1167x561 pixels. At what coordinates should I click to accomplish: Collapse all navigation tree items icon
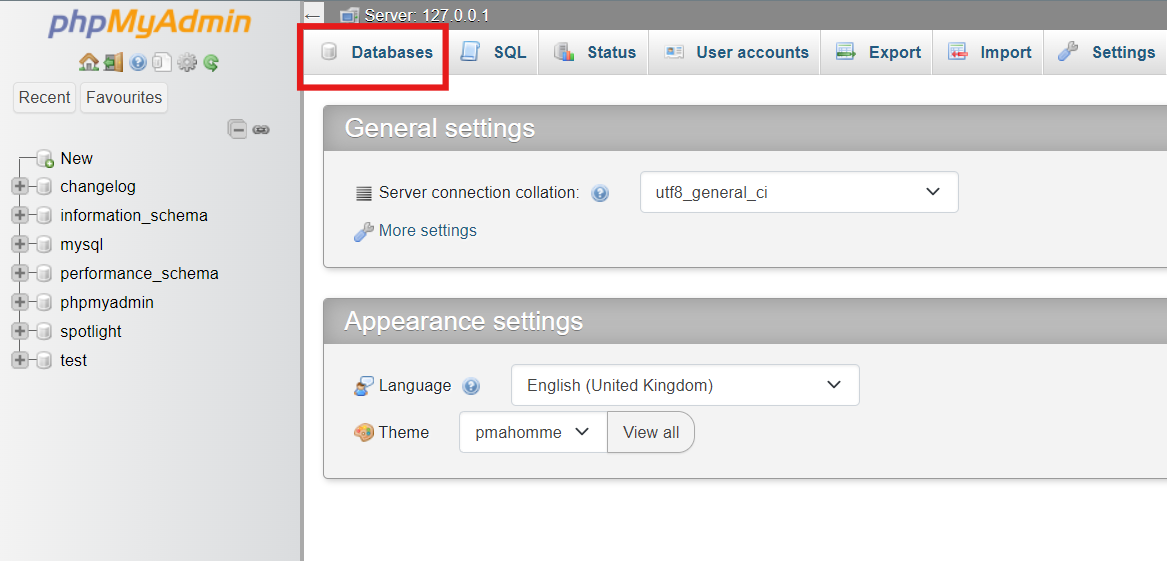click(x=237, y=129)
